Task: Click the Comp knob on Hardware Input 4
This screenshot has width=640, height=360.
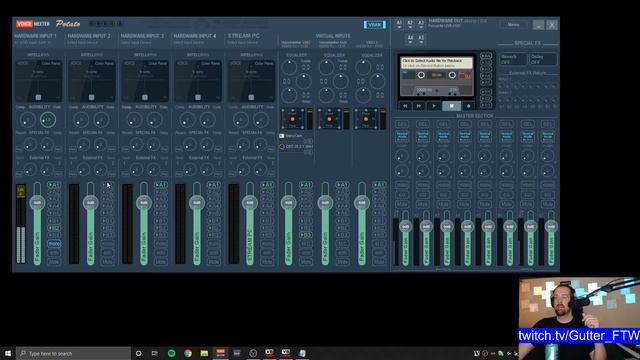Action: pos(187,120)
